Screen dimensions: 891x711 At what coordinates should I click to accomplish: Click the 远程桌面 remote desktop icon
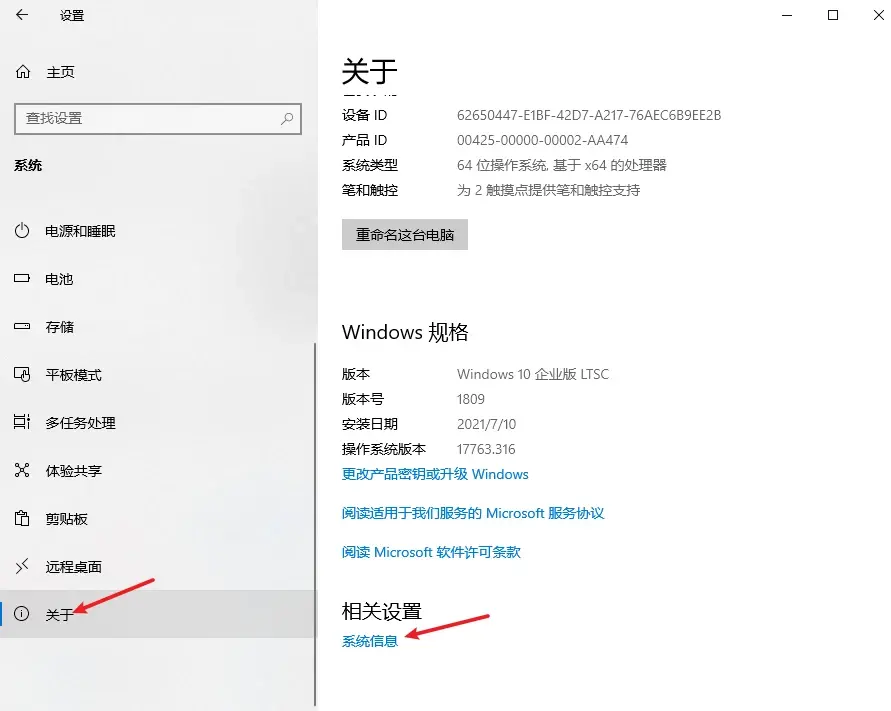22,566
